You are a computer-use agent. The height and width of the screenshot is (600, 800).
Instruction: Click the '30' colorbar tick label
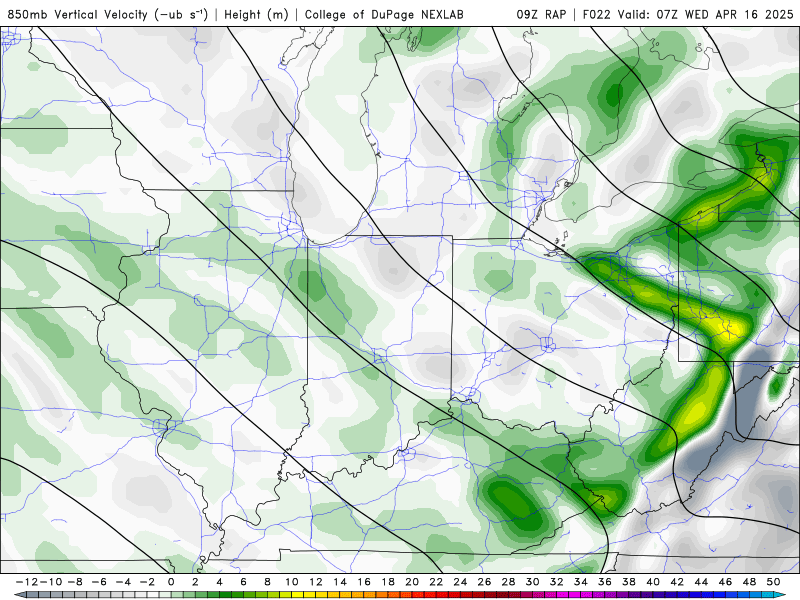pyautogui.click(x=532, y=582)
